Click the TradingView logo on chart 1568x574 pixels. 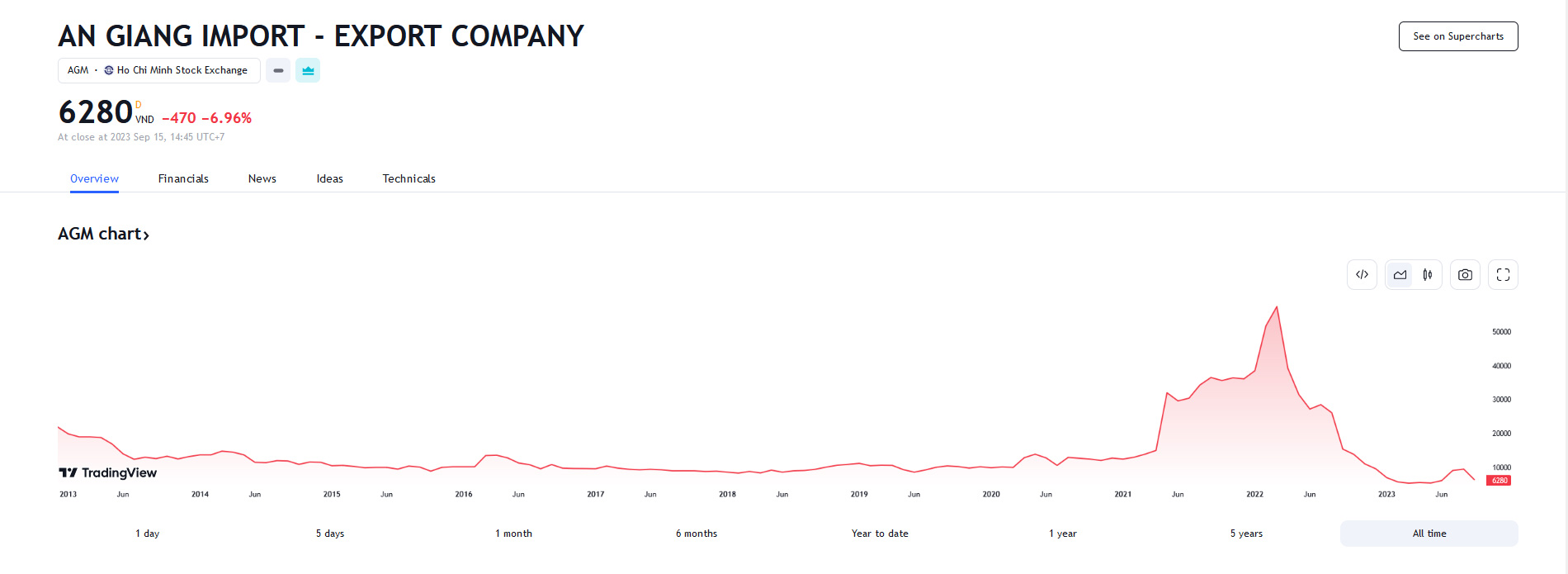(x=108, y=472)
